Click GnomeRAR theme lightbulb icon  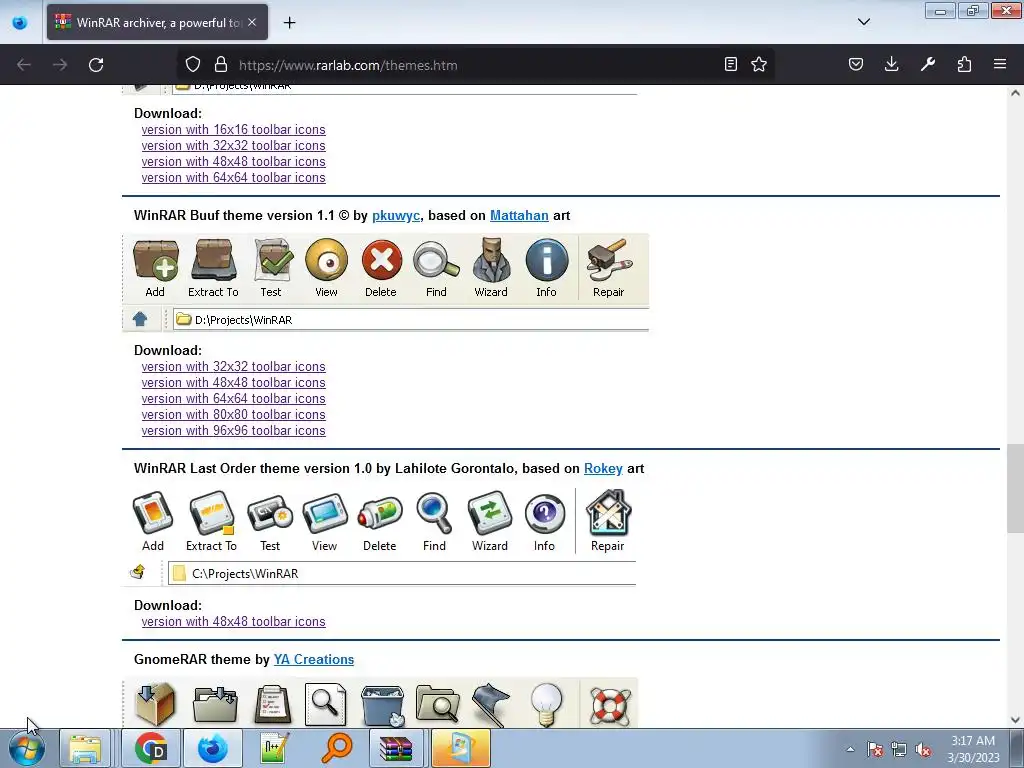[x=547, y=705]
